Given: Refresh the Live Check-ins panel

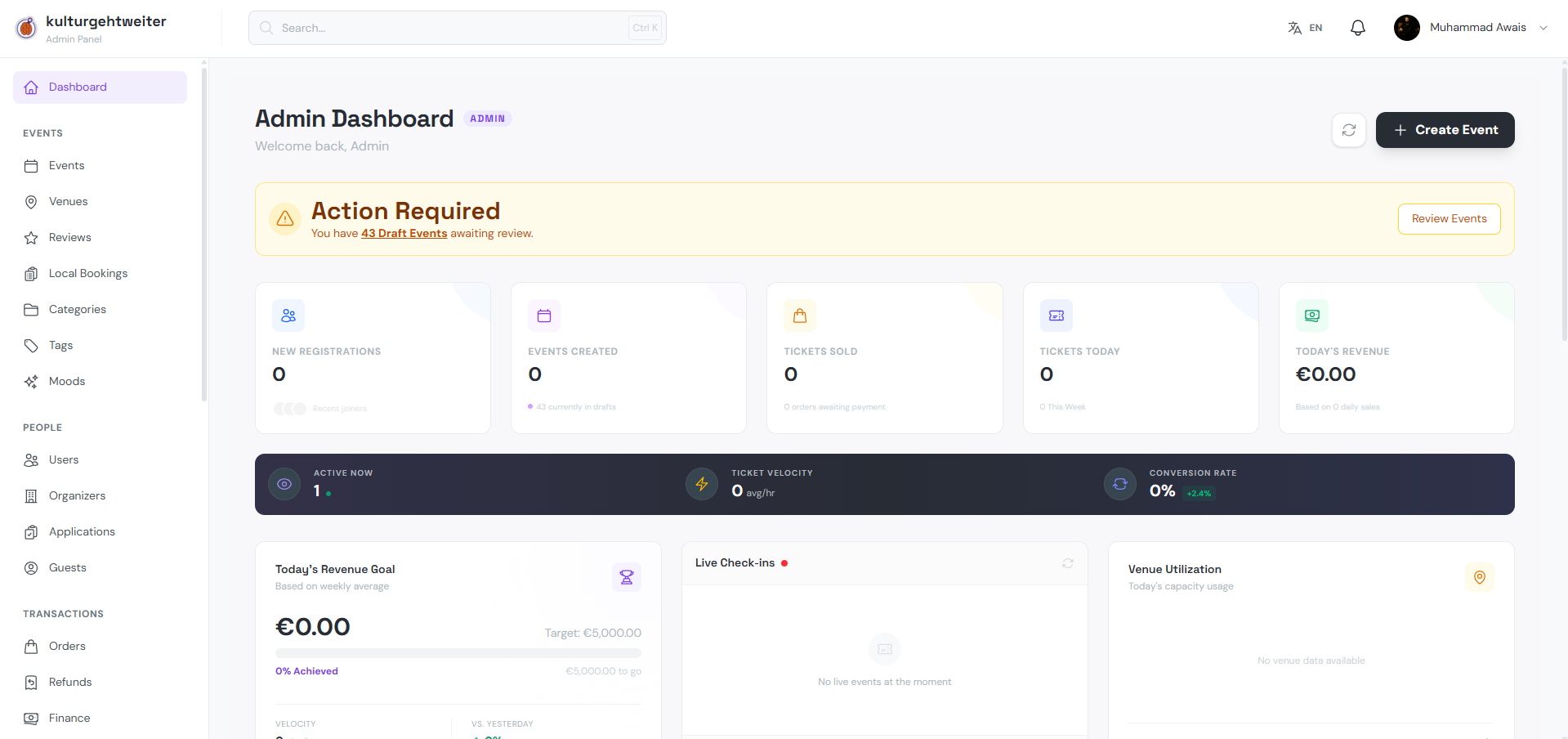Looking at the screenshot, I should (x=1067, y=563).
